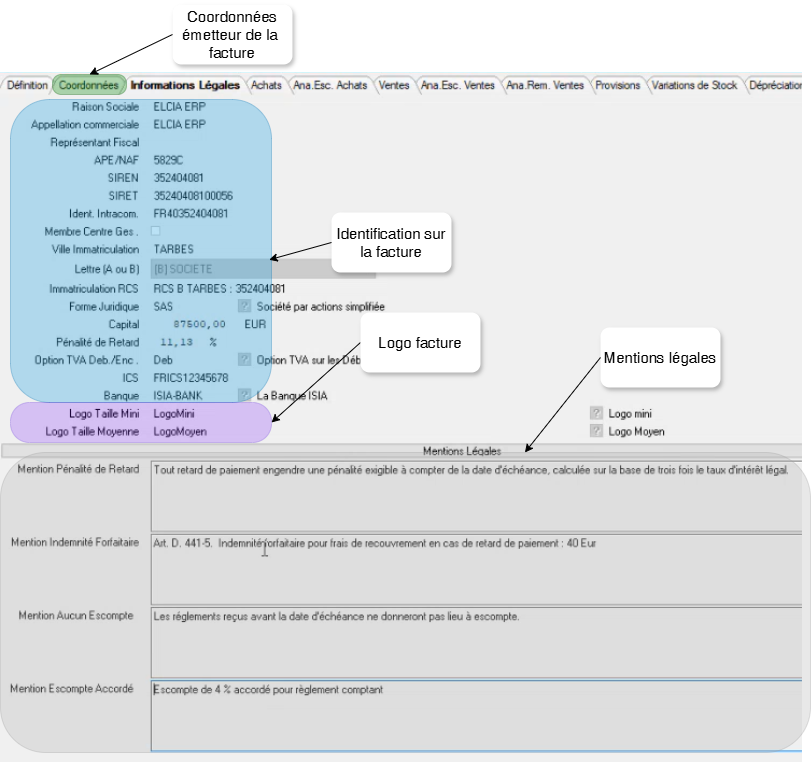Click the SIREN number field
This screenshot has width=811, height=762.
click(180, 177)
